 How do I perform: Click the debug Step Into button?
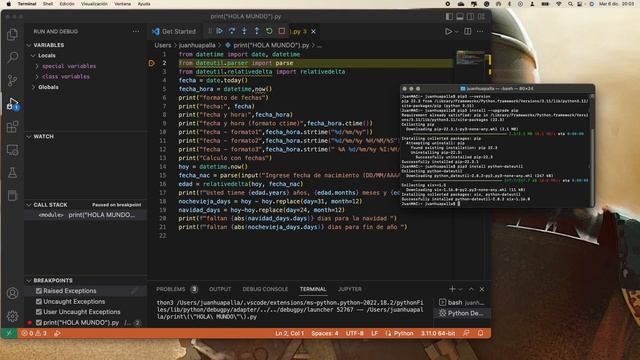pyautogui.click(x=244, y=31)
